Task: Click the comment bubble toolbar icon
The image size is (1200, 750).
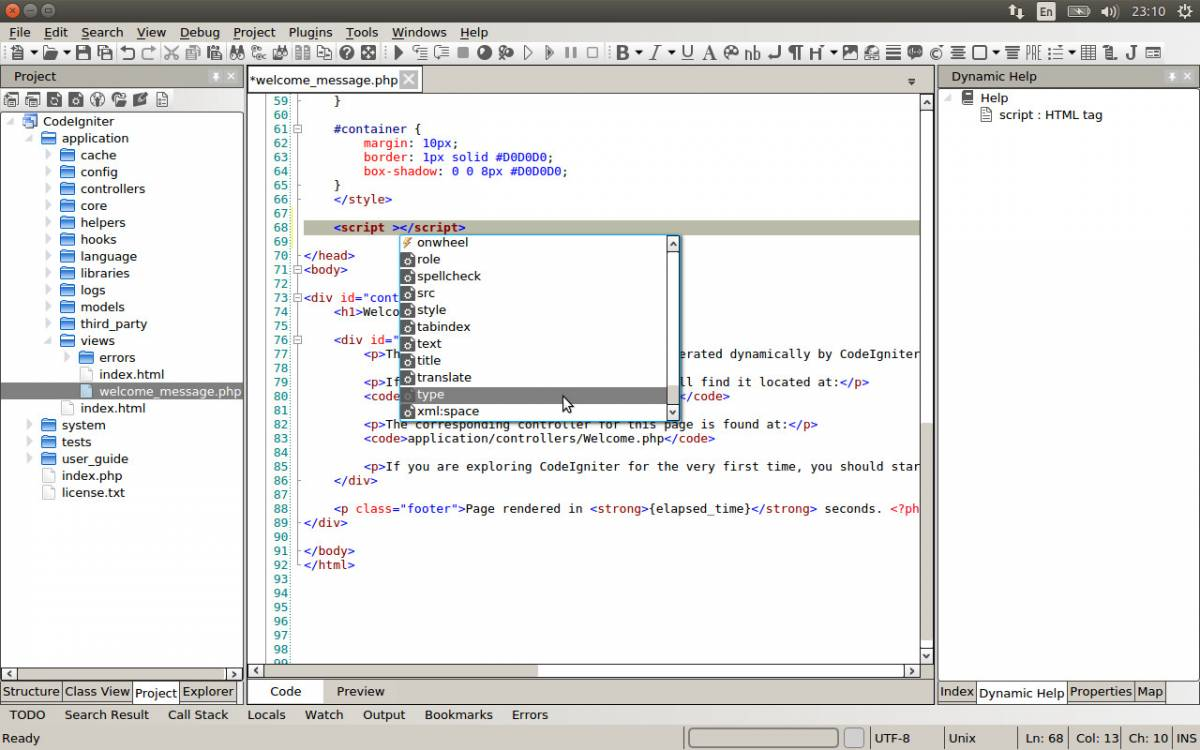Action: point(914,52)
